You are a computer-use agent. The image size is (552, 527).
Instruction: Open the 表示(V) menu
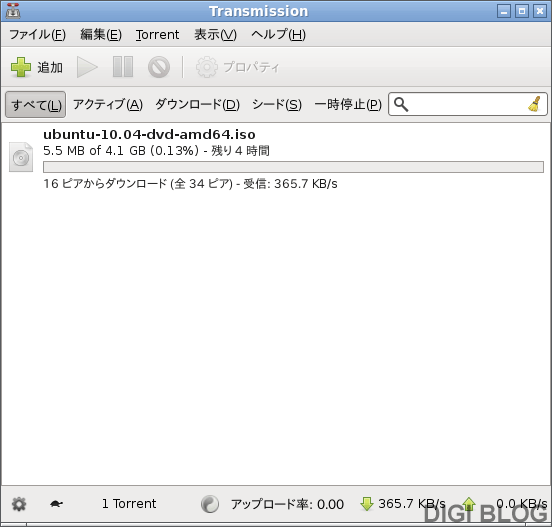(215, 34)
